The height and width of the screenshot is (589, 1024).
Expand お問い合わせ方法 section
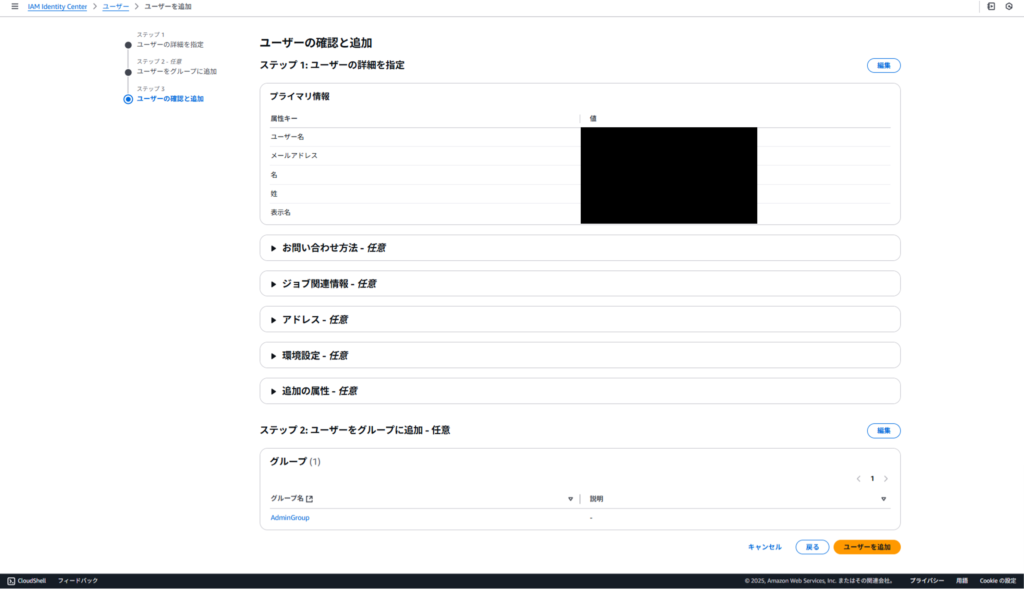pos(580,248)
